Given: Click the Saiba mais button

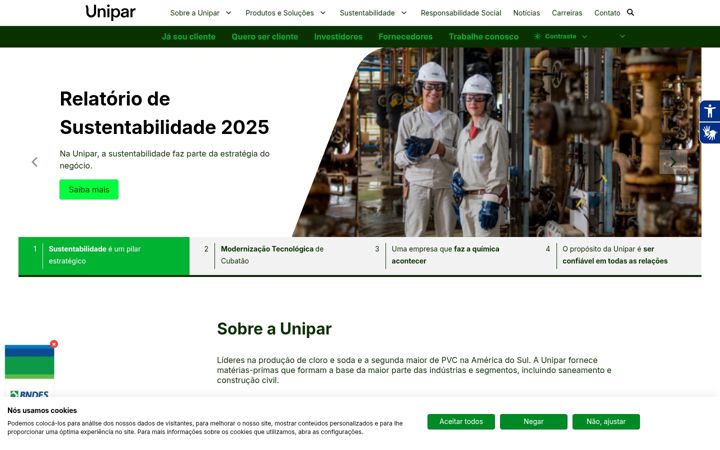Looking at the screenshot, I should (89, 189).
